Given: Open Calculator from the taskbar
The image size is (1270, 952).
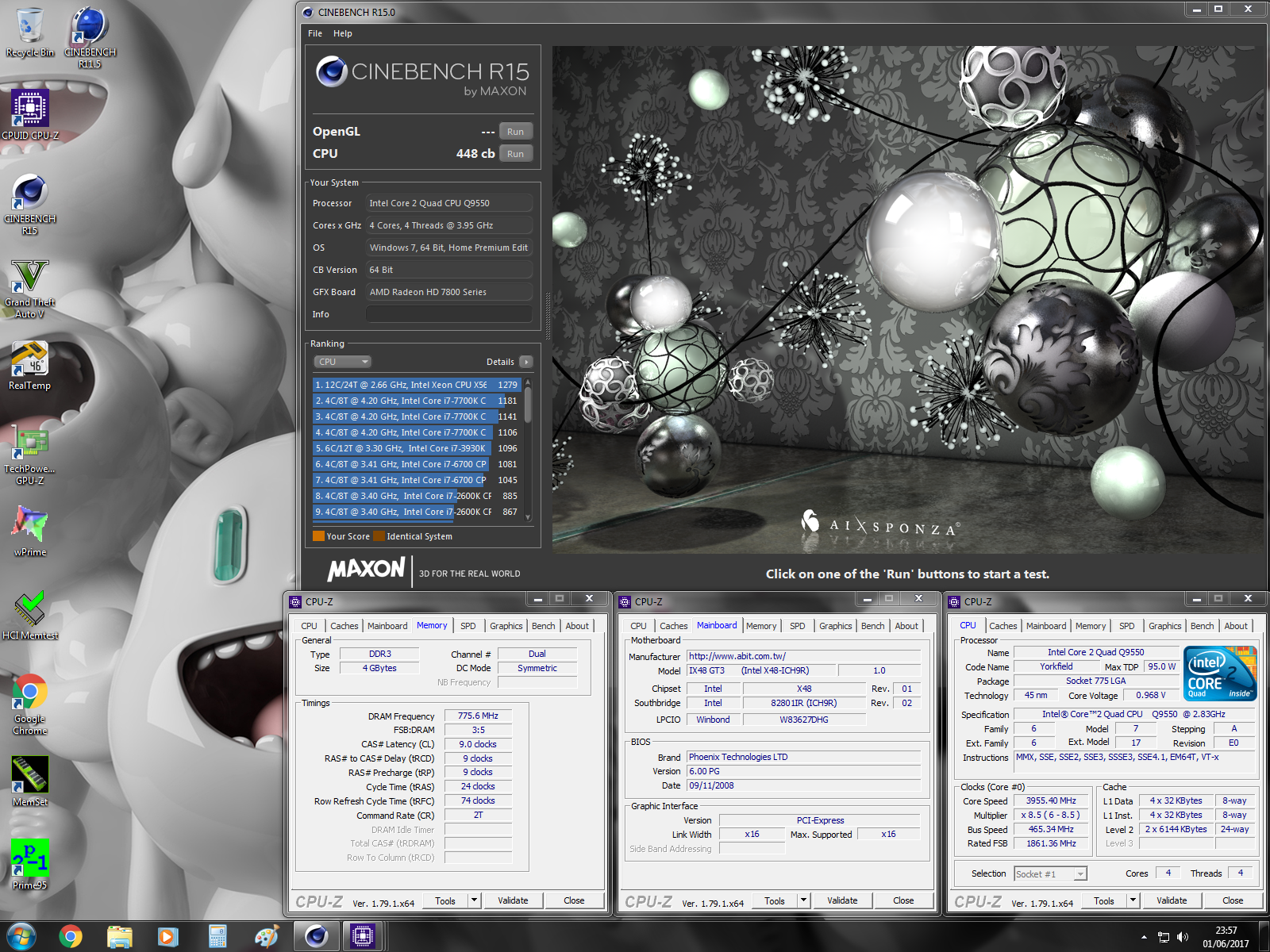Looking at the screenshot, I should tap(217, 937).
